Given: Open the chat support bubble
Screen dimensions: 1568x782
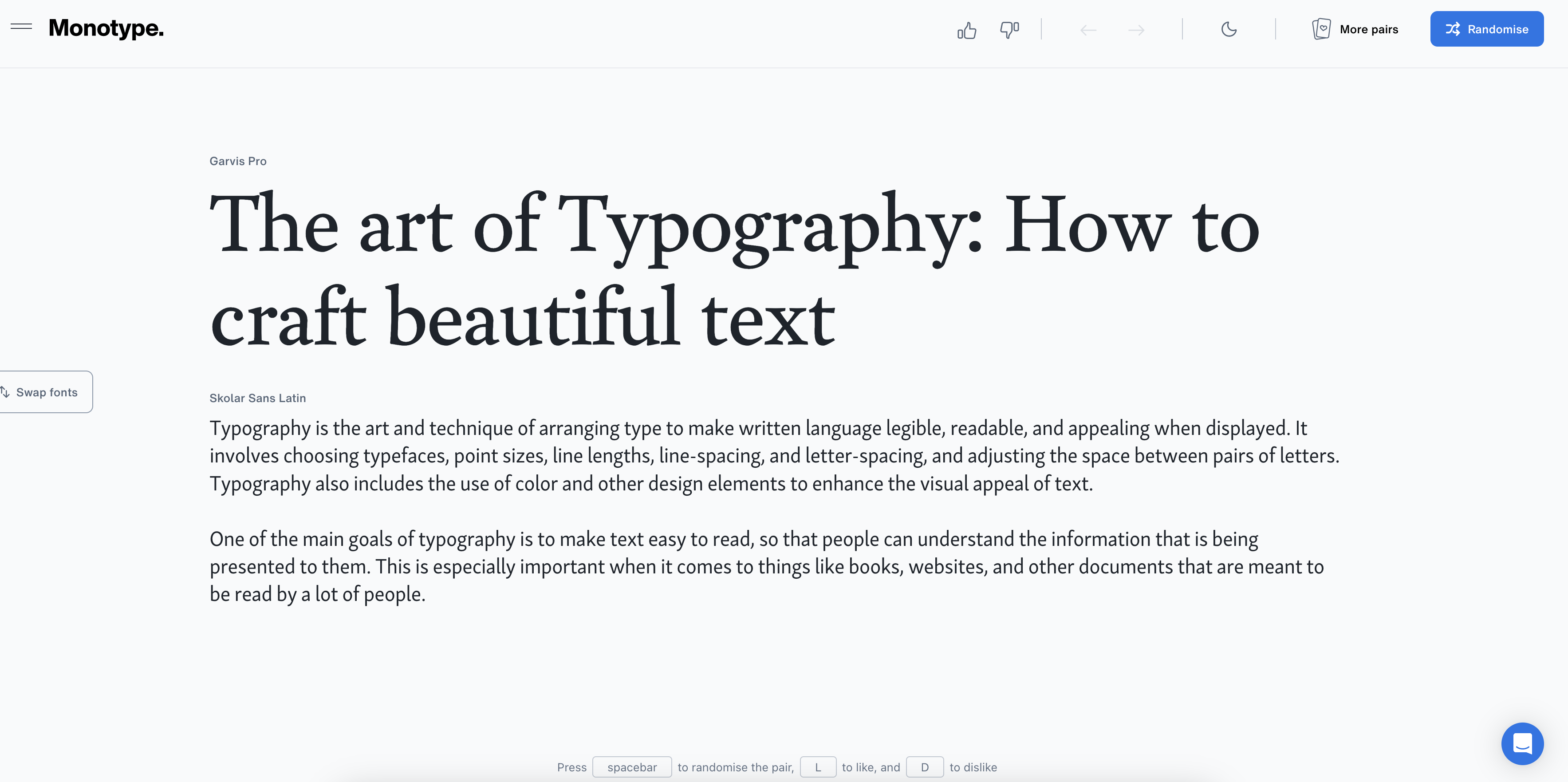Looking at the screenshot, I should coord(1522,743).
